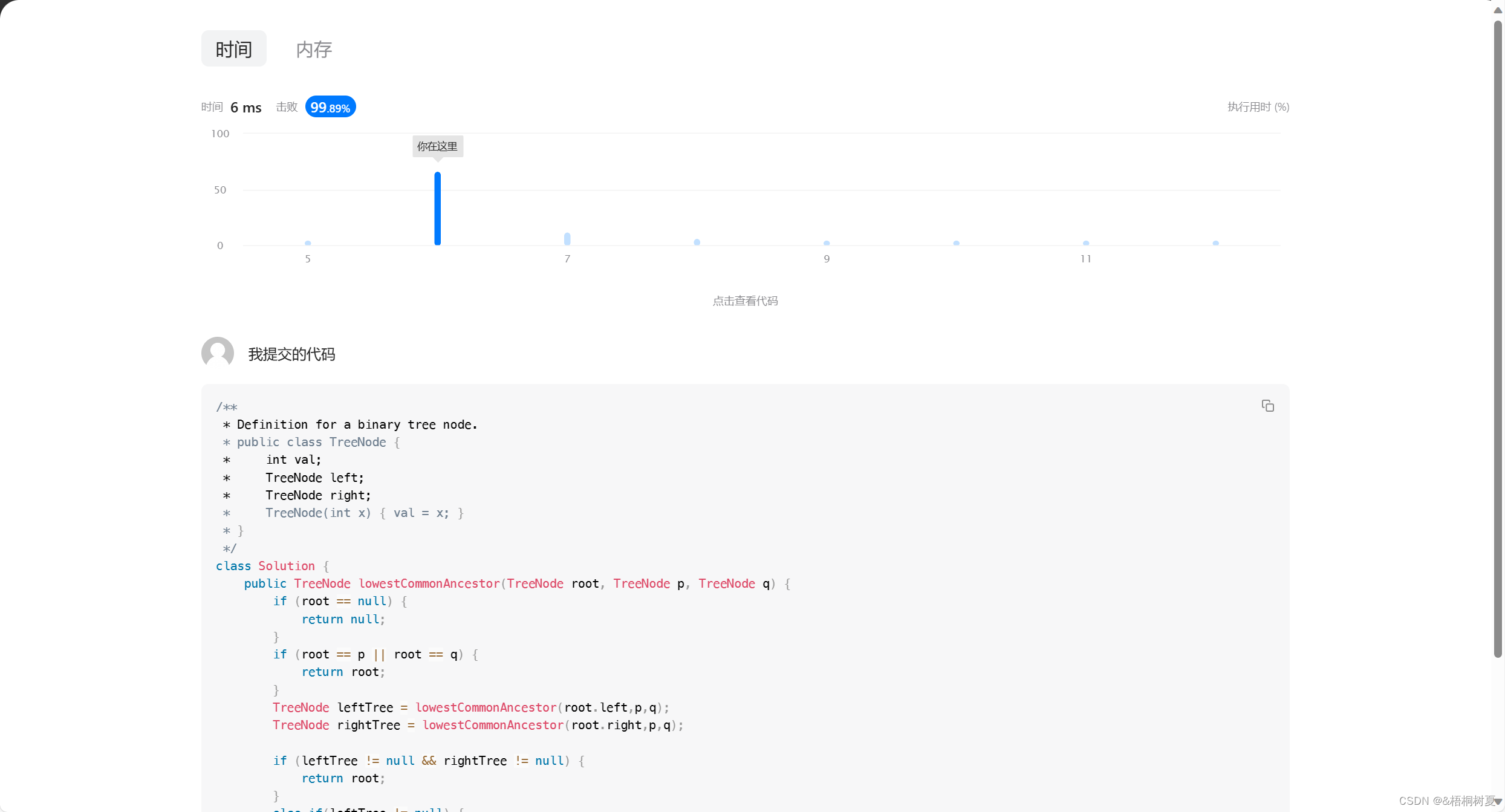Screen dimensions: 1505x812
Task: Click the lowestCommonAncestor method signature line
Action: tap(517, 583)
